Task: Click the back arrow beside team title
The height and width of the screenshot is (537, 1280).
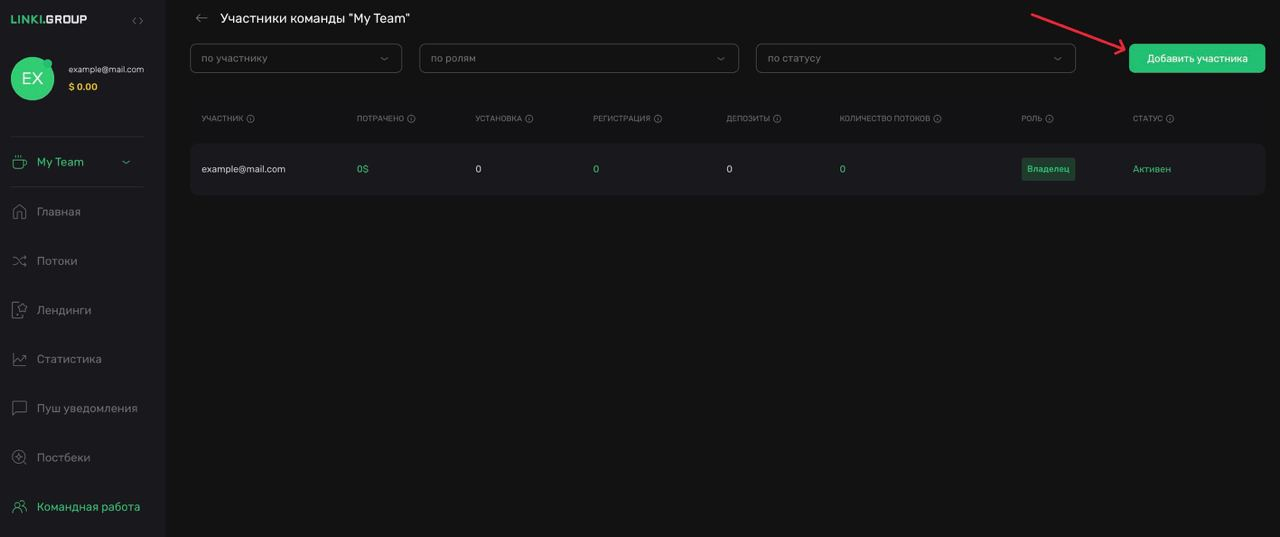Action: tap(202, 18)
